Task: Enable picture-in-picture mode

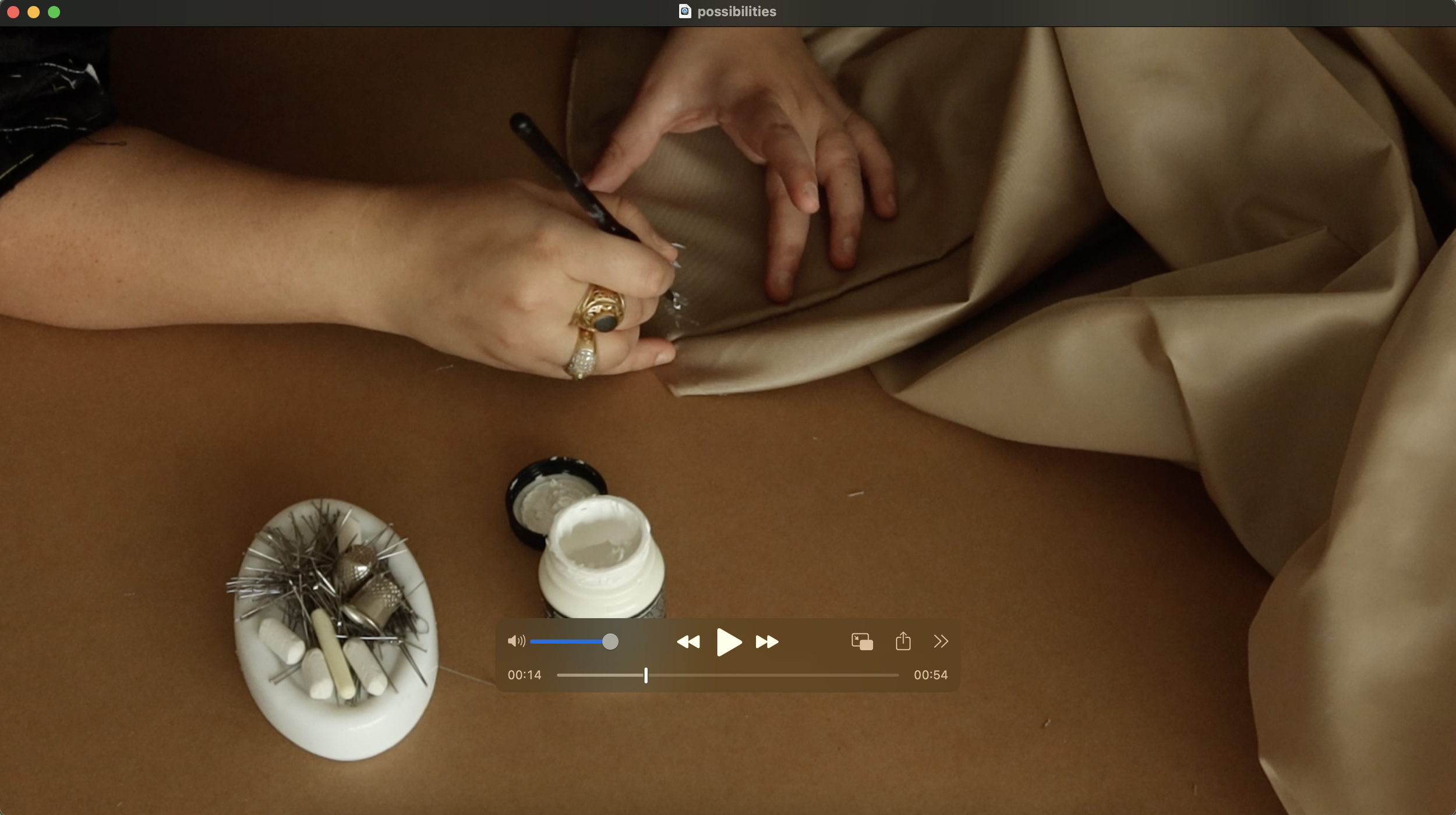Action: [x=861, y=642]
